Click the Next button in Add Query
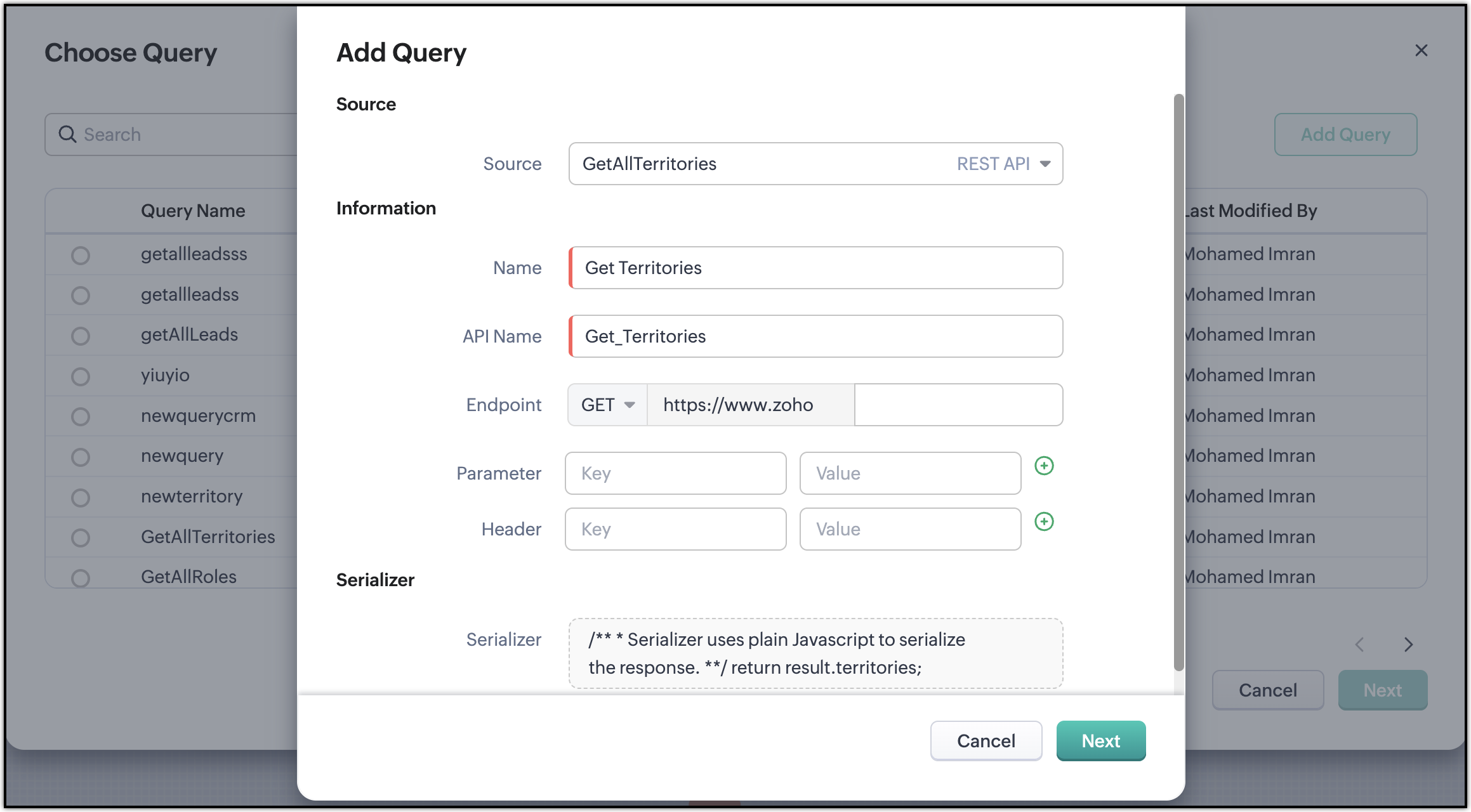This screenshot has width=1471, height=812. 1100,740
